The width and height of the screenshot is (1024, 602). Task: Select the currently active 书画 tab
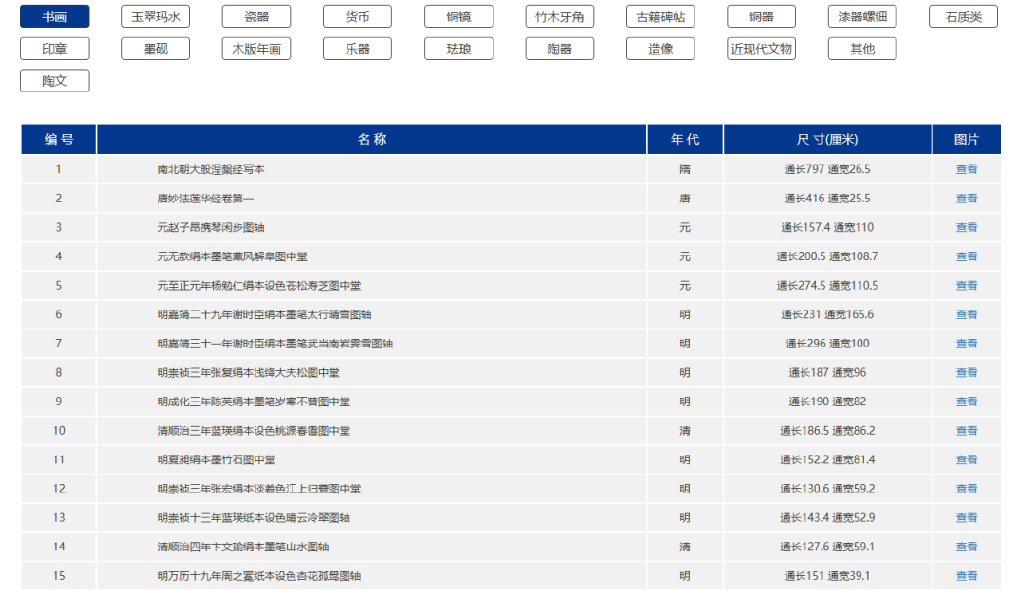(54, 16)
